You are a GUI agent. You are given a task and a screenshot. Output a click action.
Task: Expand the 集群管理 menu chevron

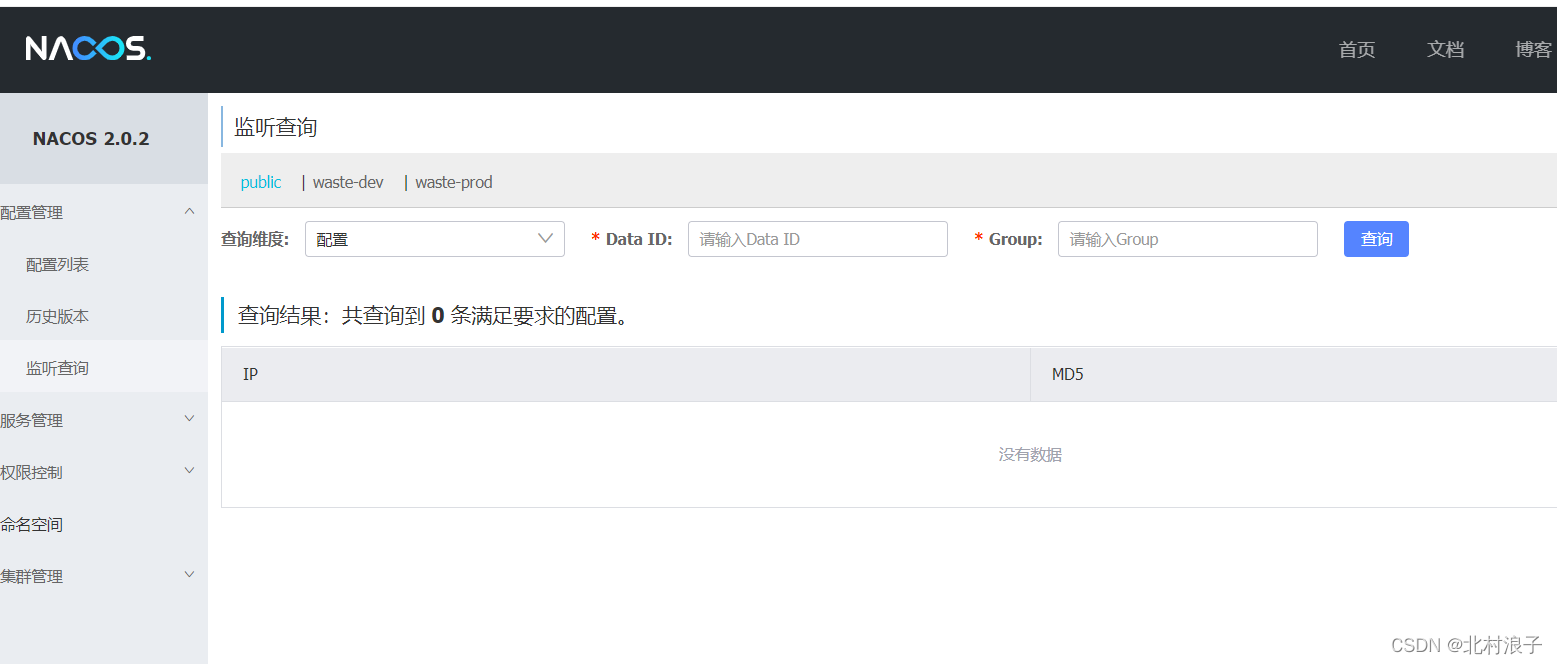189,575
